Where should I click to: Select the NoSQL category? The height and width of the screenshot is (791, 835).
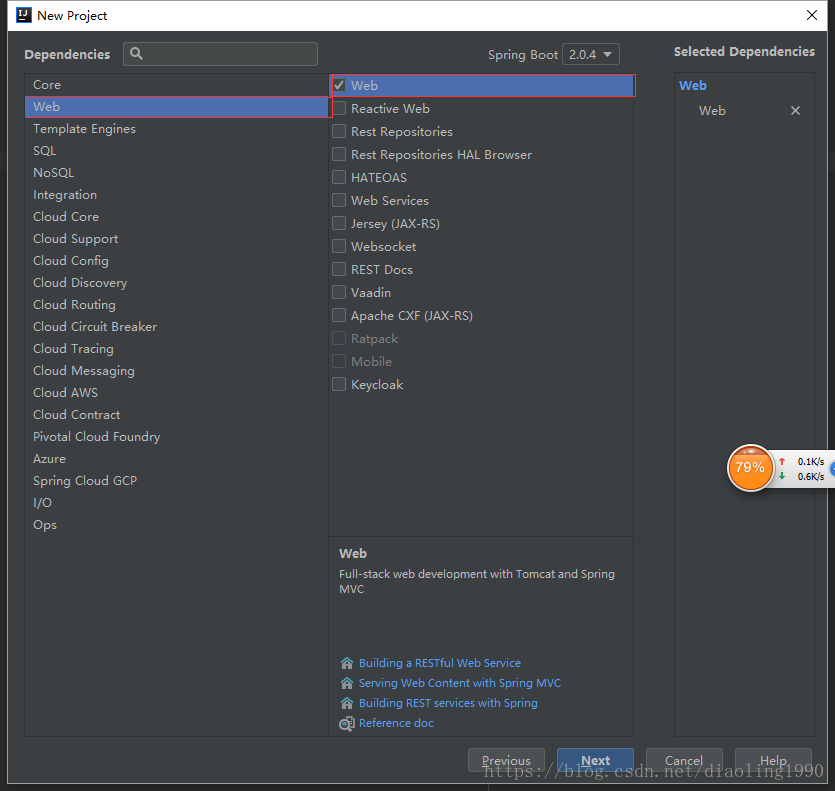click(176, 173)
